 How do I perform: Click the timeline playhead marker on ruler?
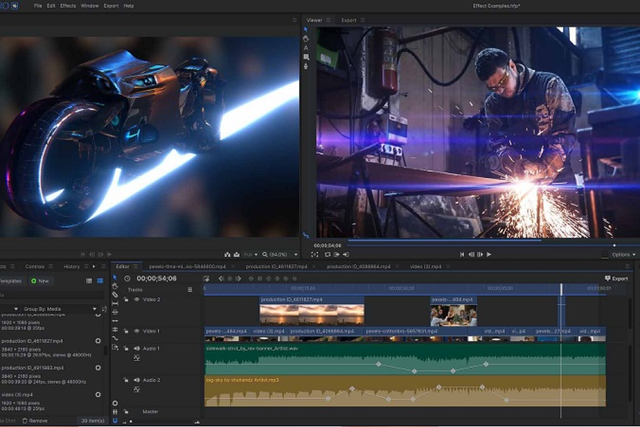click(561, 289)
